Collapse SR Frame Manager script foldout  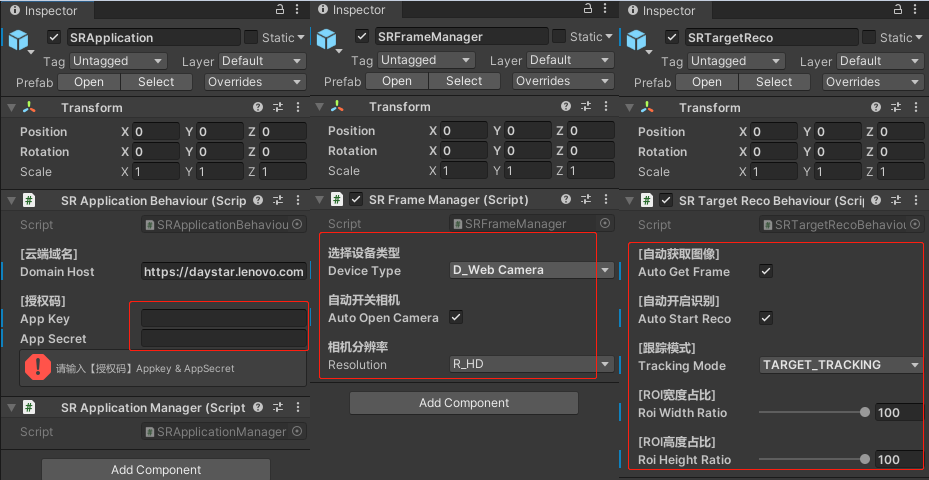(x=319, y=200)
